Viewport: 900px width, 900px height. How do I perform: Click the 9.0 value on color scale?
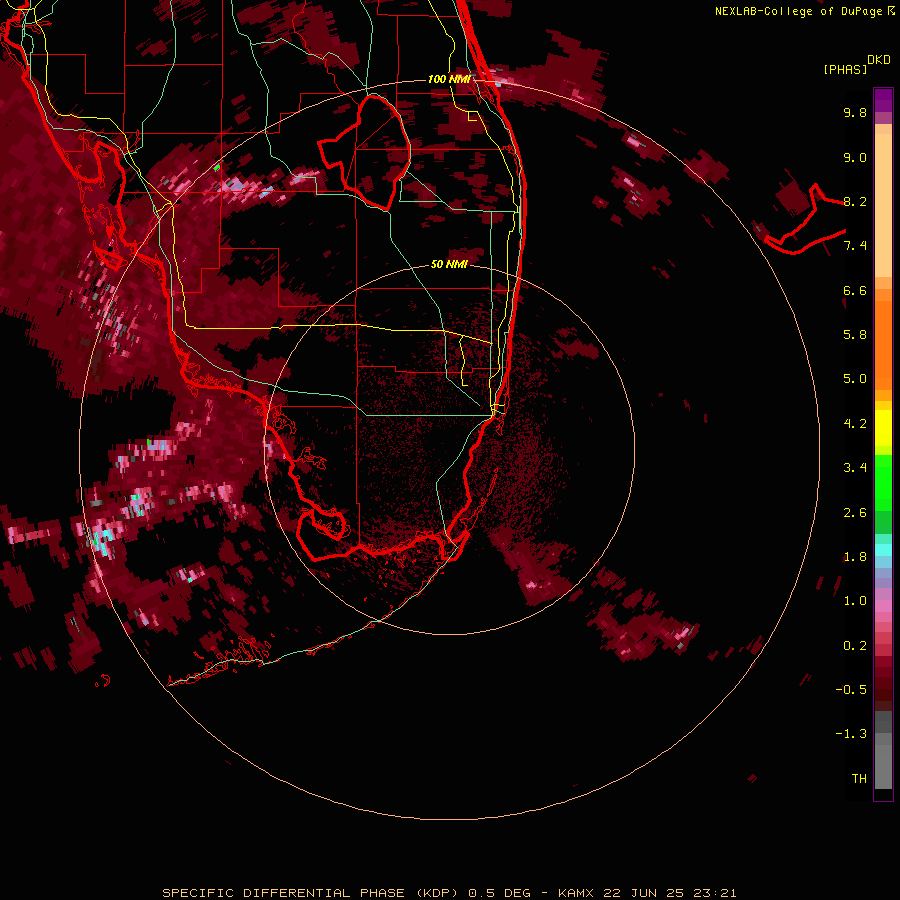[855, 157]
